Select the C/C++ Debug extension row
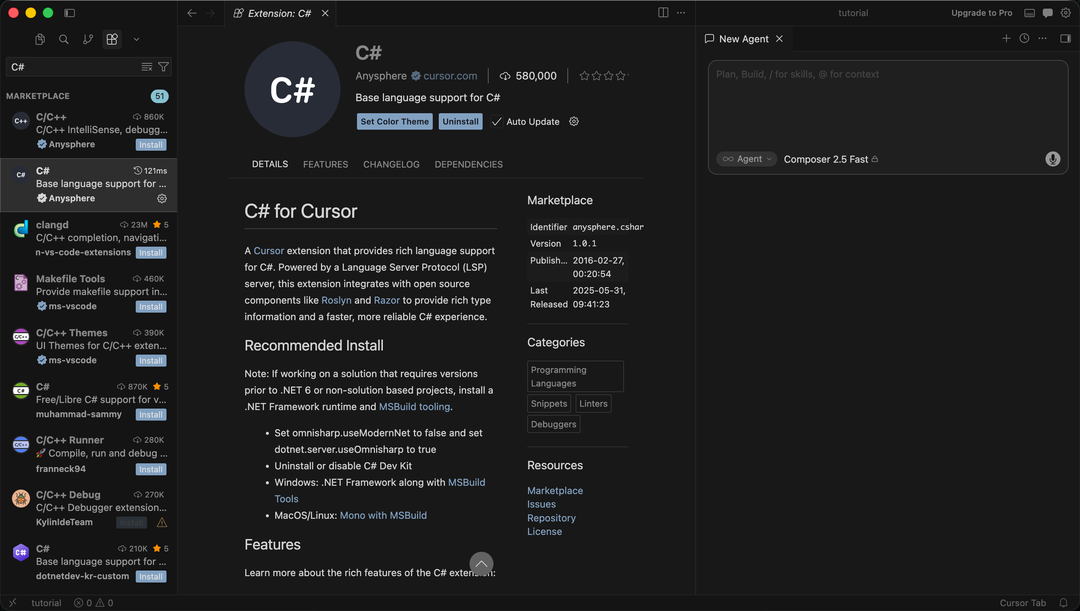Viewport: 1080px width, 611px height. (88, 508)
